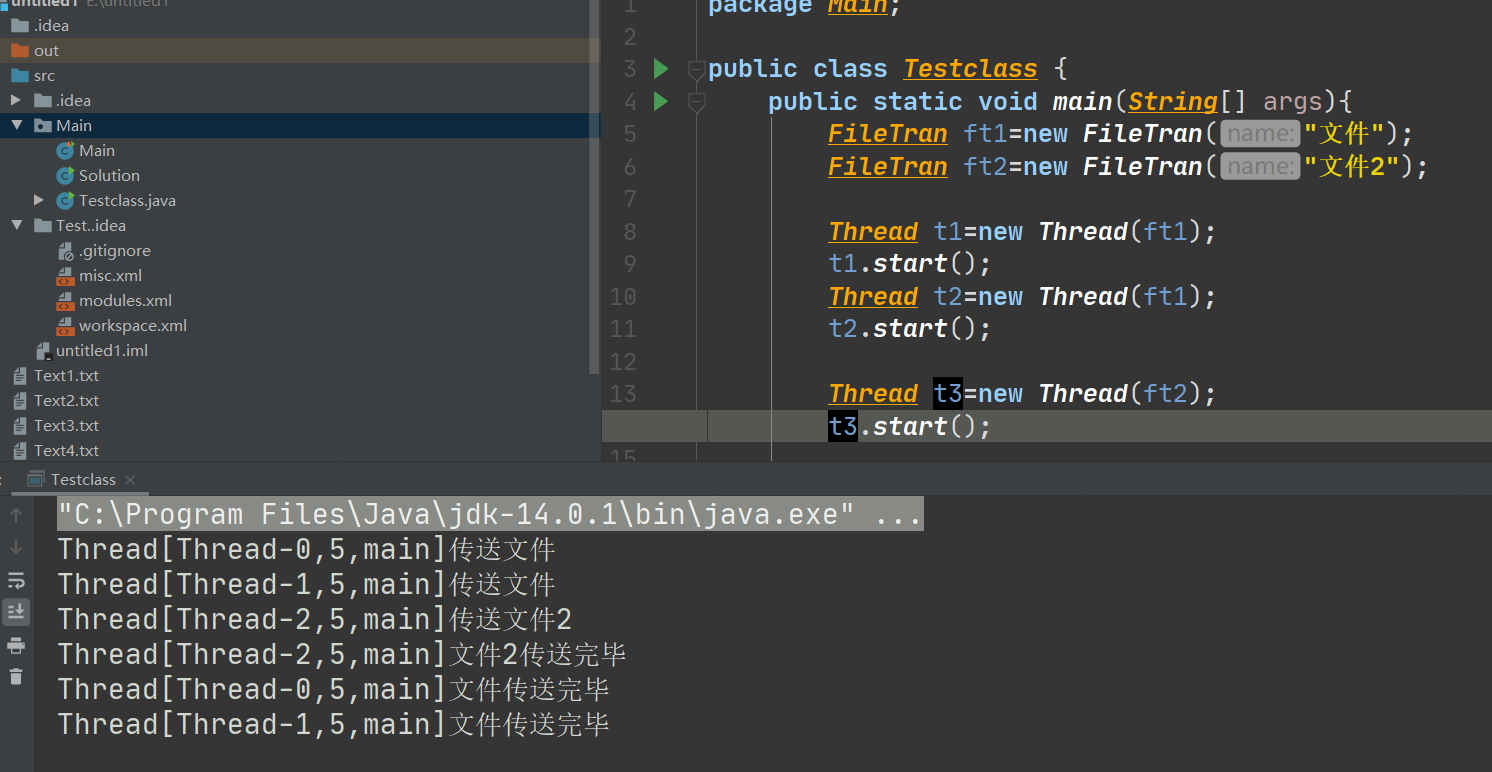Close the Testclass run tab
The image size is (1492, 772).
click(130, 480)
